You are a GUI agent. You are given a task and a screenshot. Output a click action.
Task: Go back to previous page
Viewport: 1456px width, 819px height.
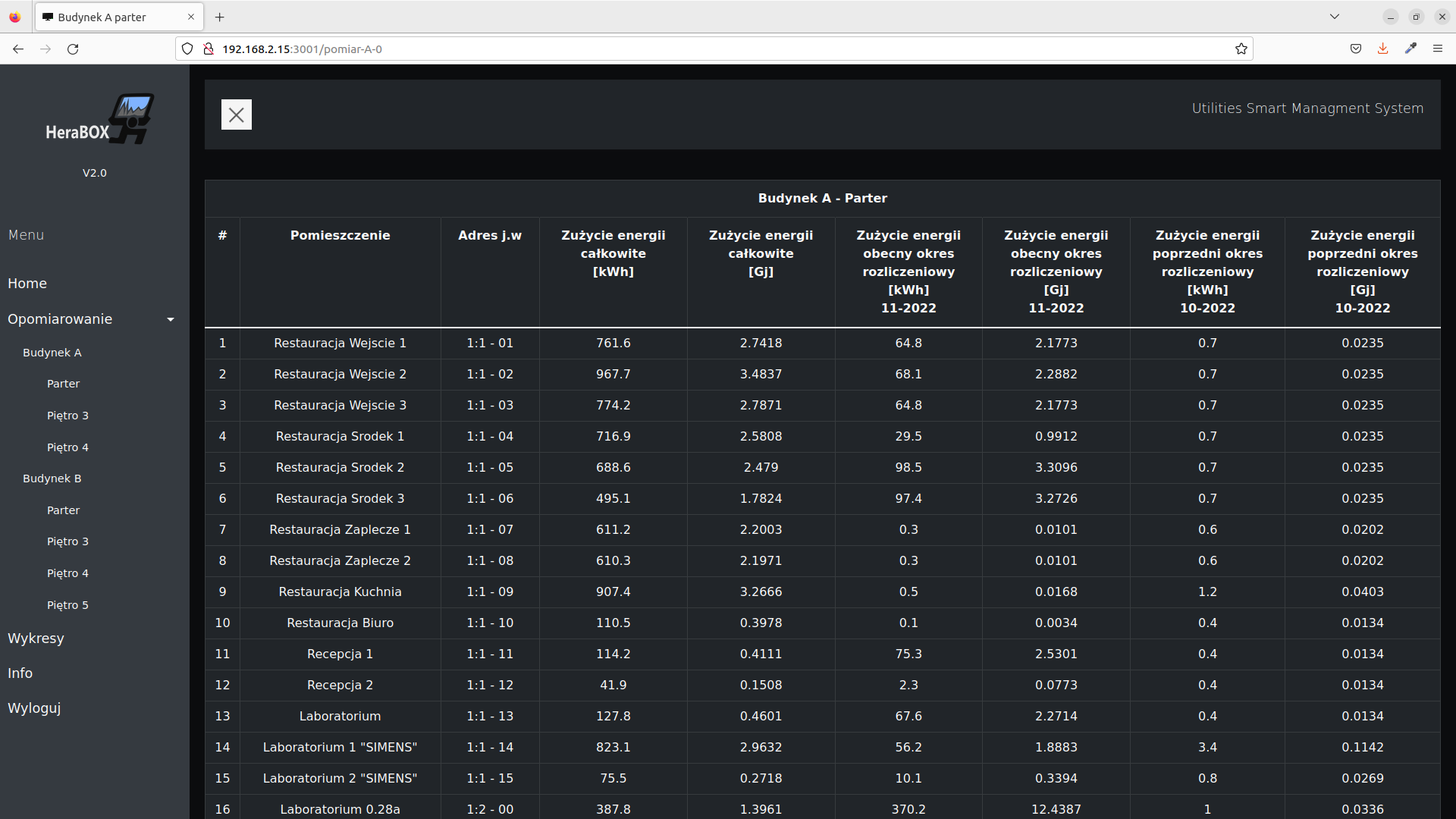coord(18,49)
